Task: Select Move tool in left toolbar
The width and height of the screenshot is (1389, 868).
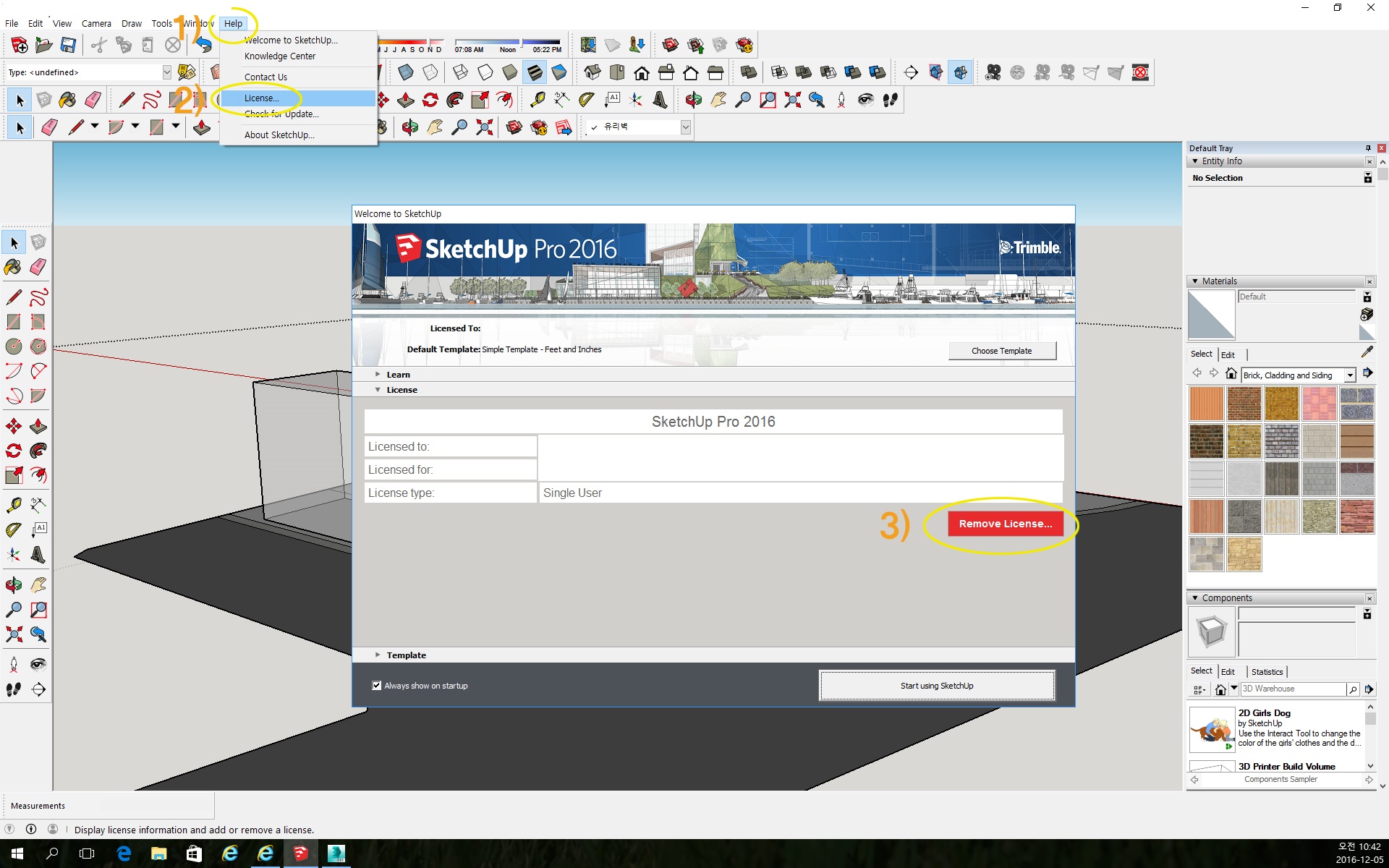Action: pyautogui.click(x=14, y=427)
